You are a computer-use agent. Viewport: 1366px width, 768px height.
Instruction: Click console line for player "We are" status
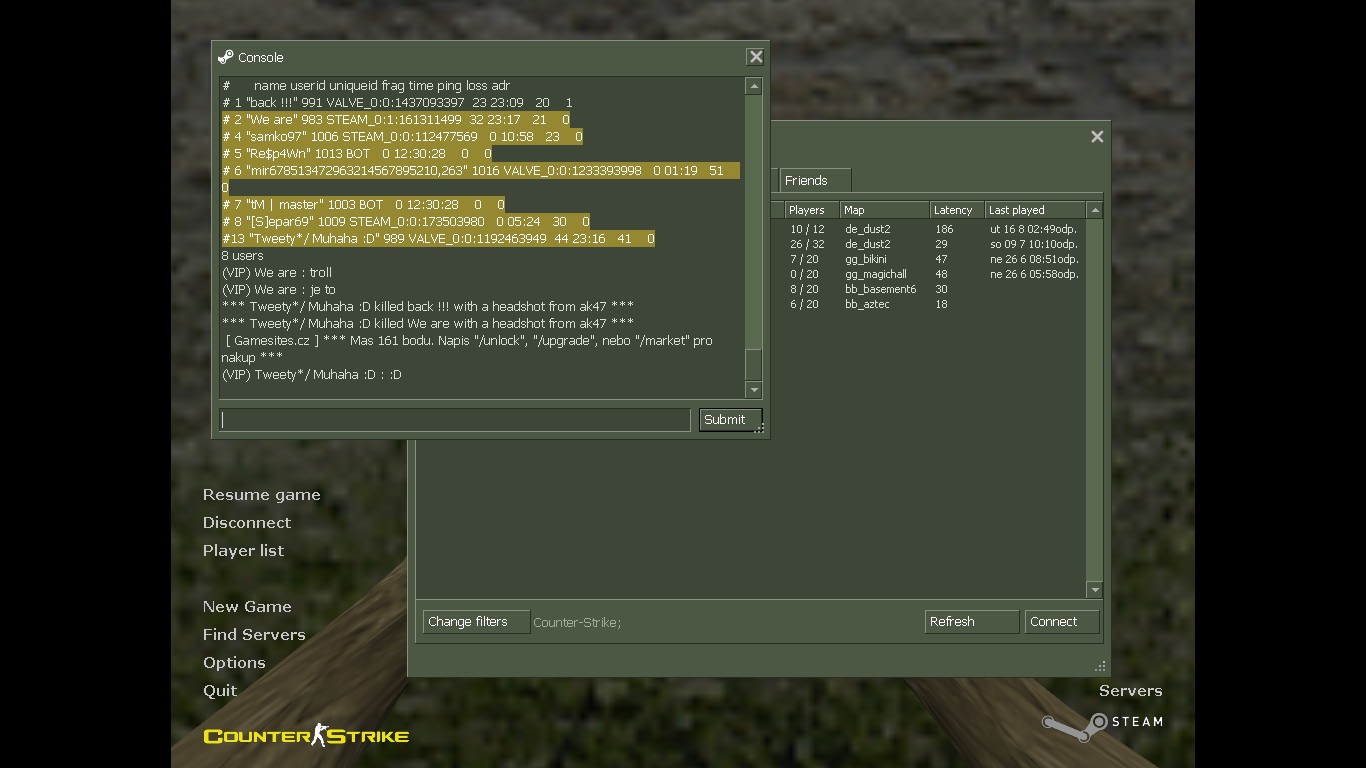point(395,120)
